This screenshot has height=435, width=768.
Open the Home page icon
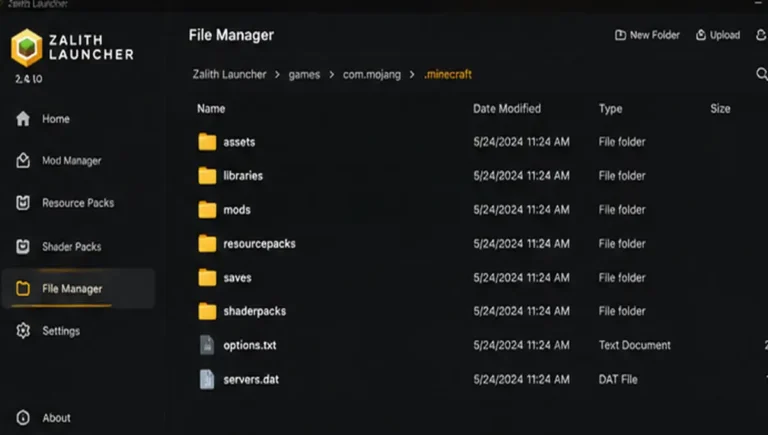point(23,119)
